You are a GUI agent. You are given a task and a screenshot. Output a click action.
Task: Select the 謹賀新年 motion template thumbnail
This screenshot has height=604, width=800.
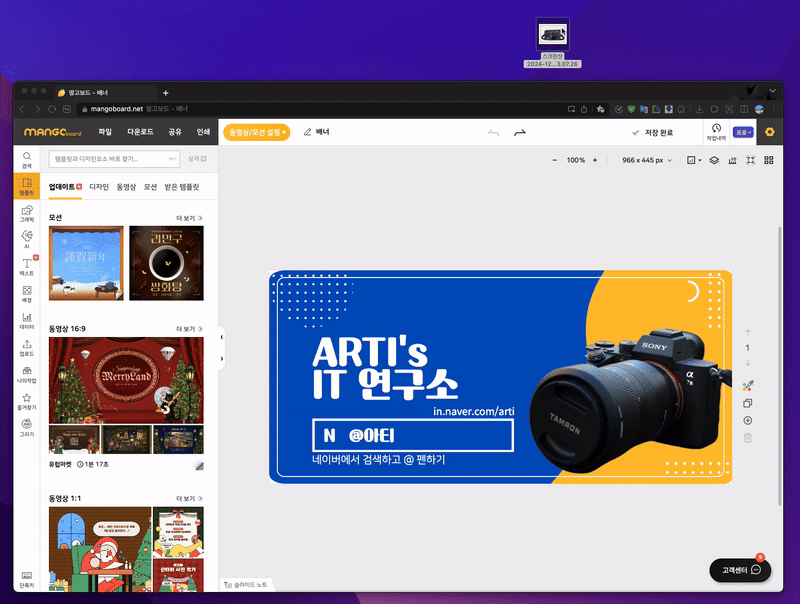click(86, 263)
